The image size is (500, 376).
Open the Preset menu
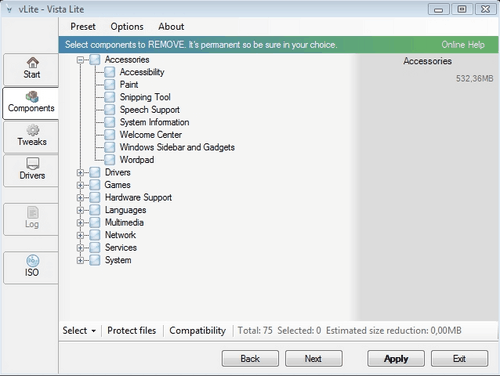[x=83, y=27]
